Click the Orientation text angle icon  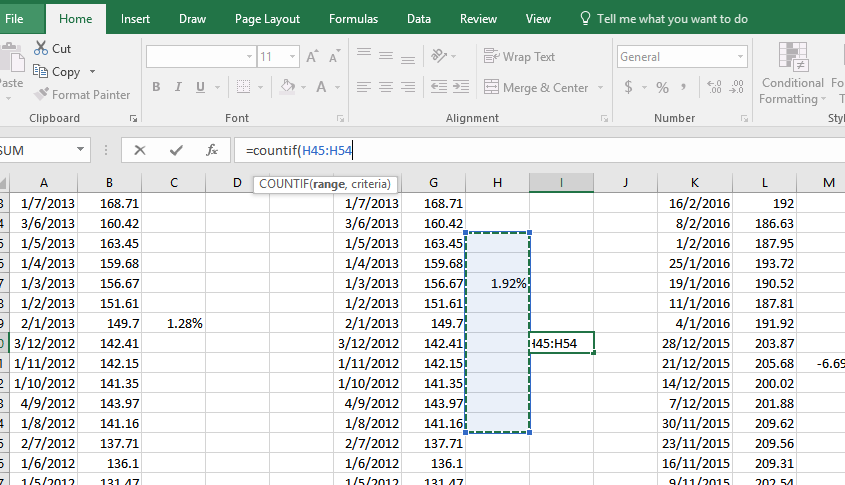(x=439, y=57)
